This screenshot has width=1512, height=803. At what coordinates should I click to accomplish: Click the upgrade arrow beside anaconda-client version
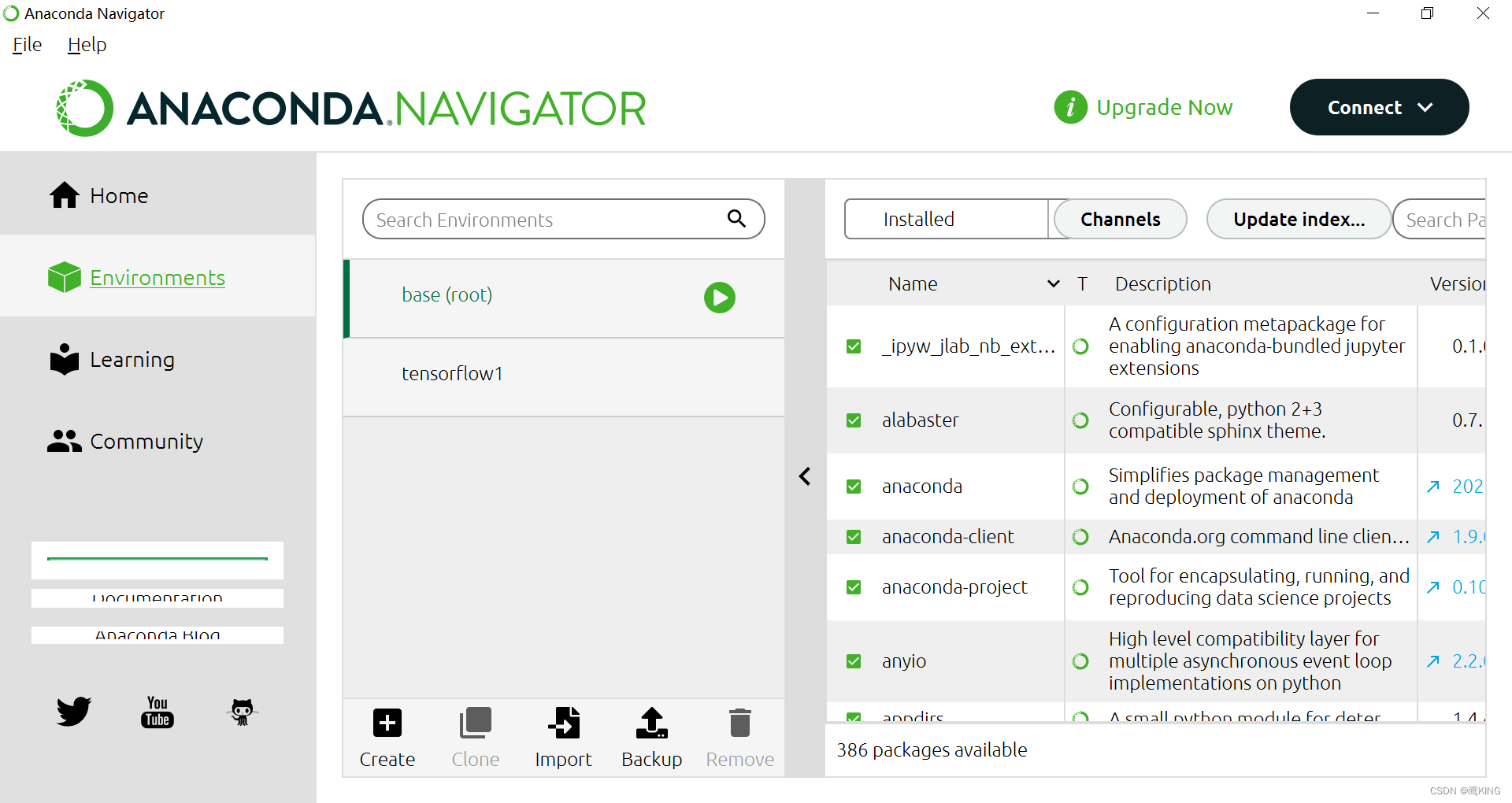tap(1433, 537)
